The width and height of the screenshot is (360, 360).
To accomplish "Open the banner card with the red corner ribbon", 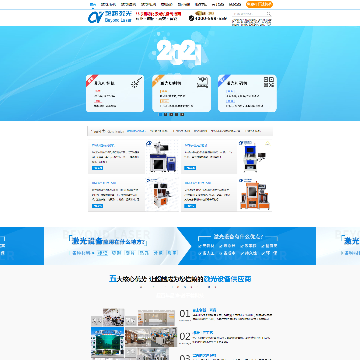I will pos(115,93).
